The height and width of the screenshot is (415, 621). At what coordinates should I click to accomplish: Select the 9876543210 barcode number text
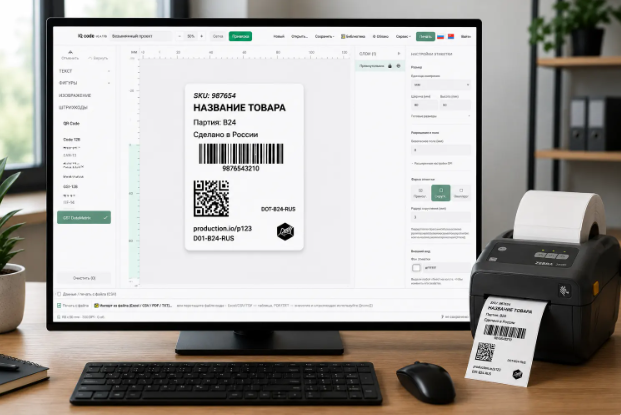coord(241,168)
